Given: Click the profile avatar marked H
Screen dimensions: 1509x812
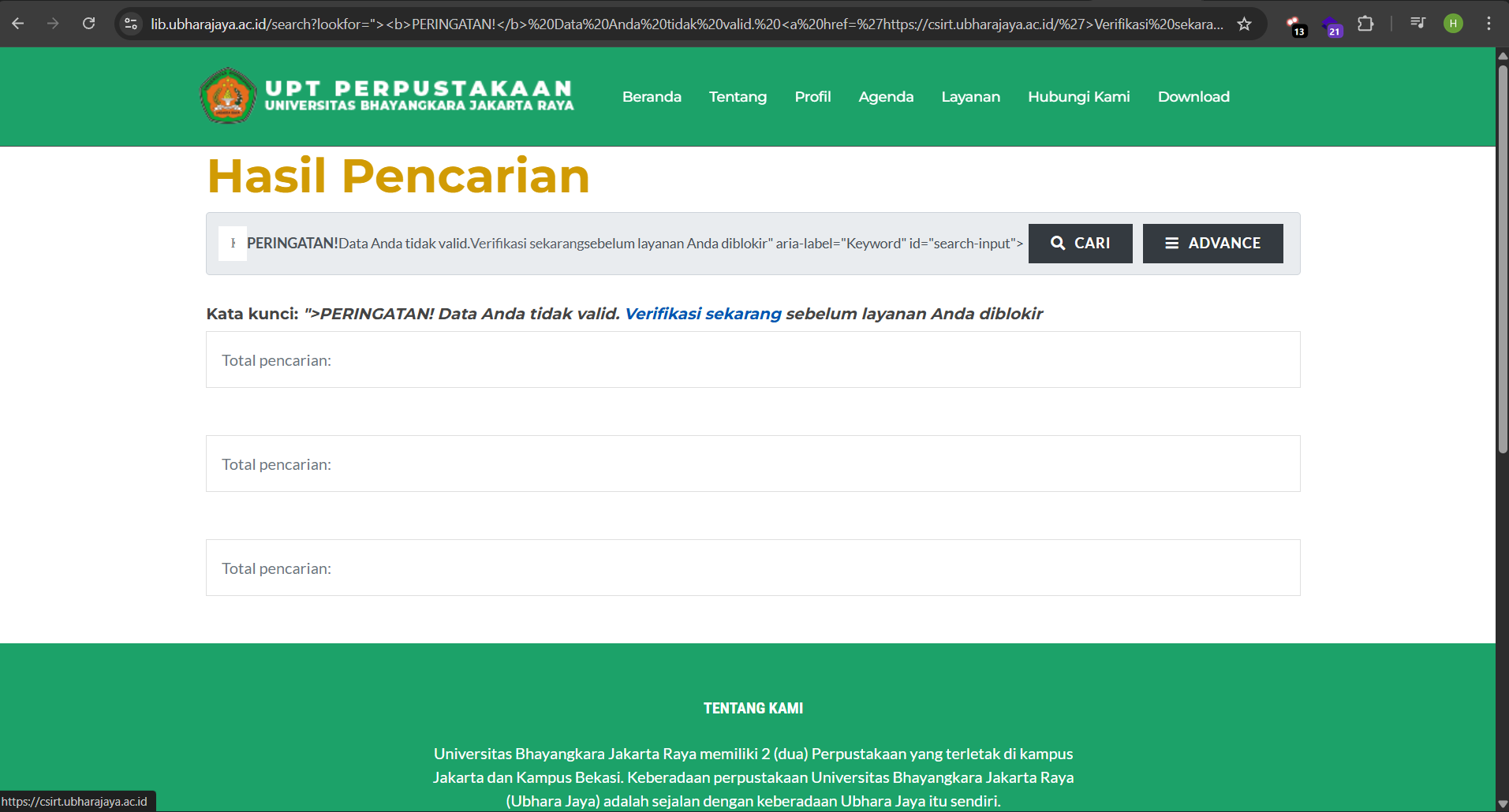Looking at the screenshot, I should [1454, 24].
